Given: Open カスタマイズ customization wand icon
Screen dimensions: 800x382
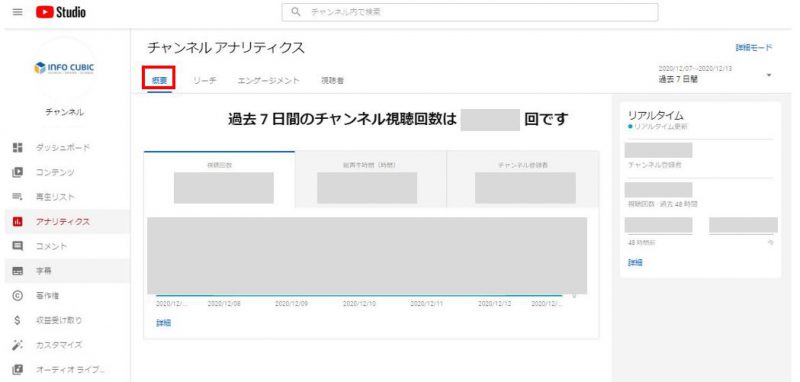Looking at the screenshot, I should coord(18,345).
